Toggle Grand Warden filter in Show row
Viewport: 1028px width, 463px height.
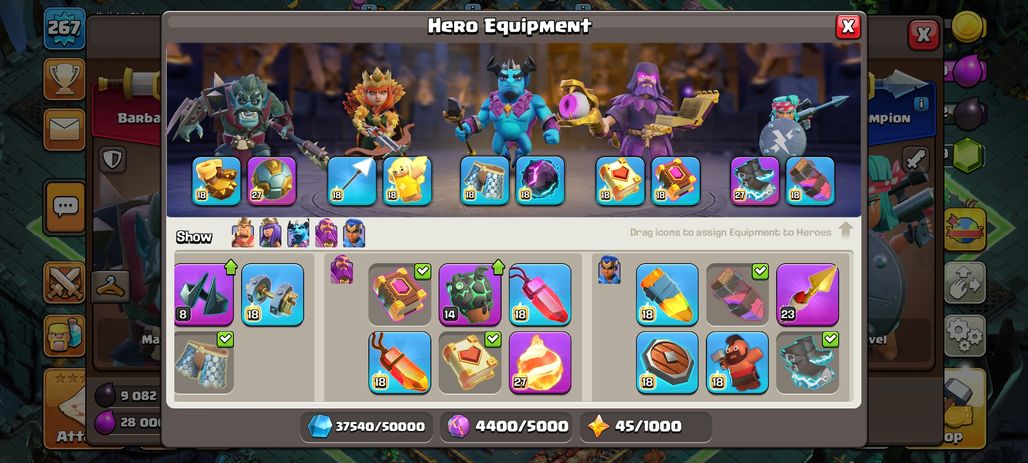pyautogui.click(x=326, y=233)
